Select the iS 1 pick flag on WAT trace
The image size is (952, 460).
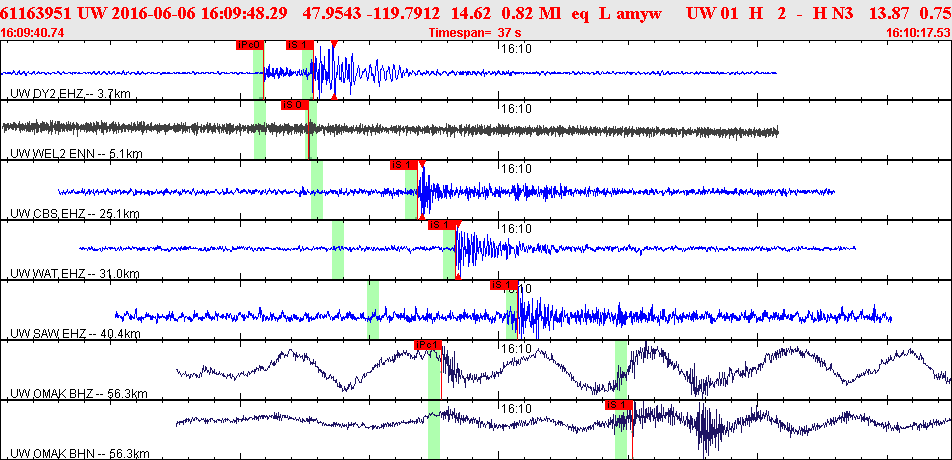click(x=441, y=225)
